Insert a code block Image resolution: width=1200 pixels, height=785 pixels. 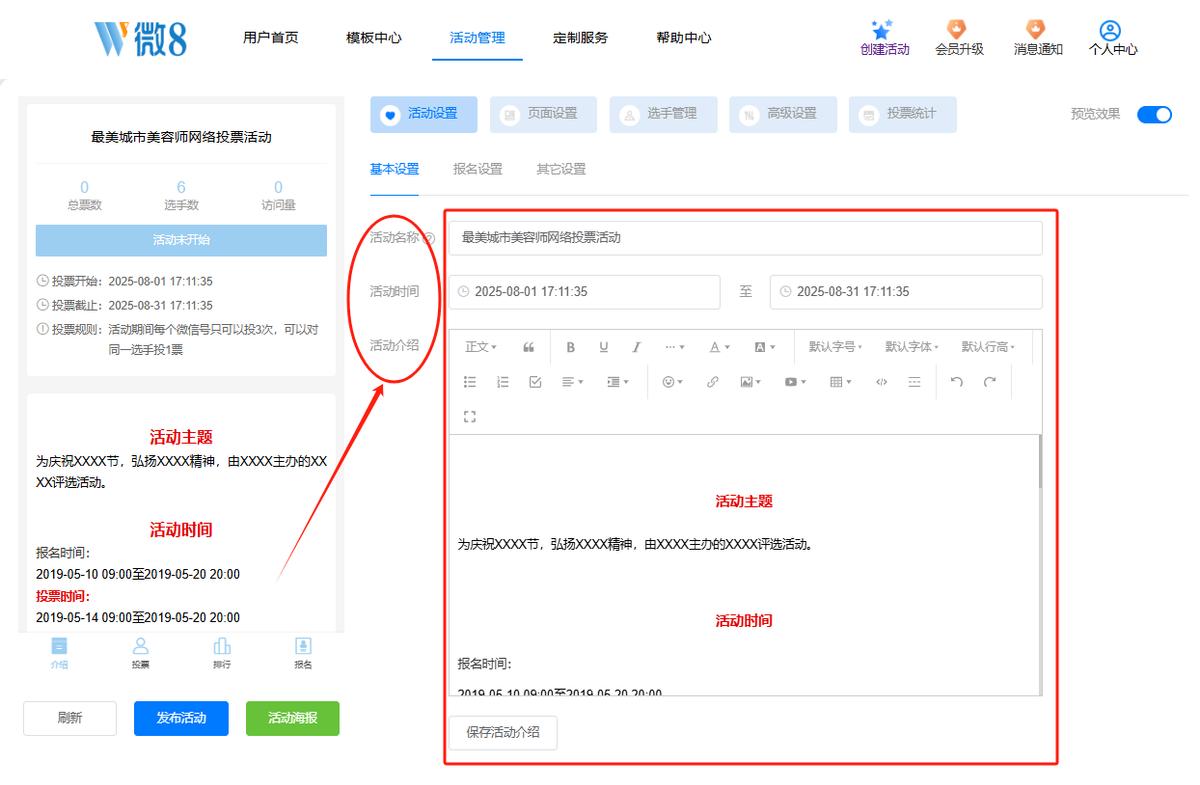pos(881,382)
